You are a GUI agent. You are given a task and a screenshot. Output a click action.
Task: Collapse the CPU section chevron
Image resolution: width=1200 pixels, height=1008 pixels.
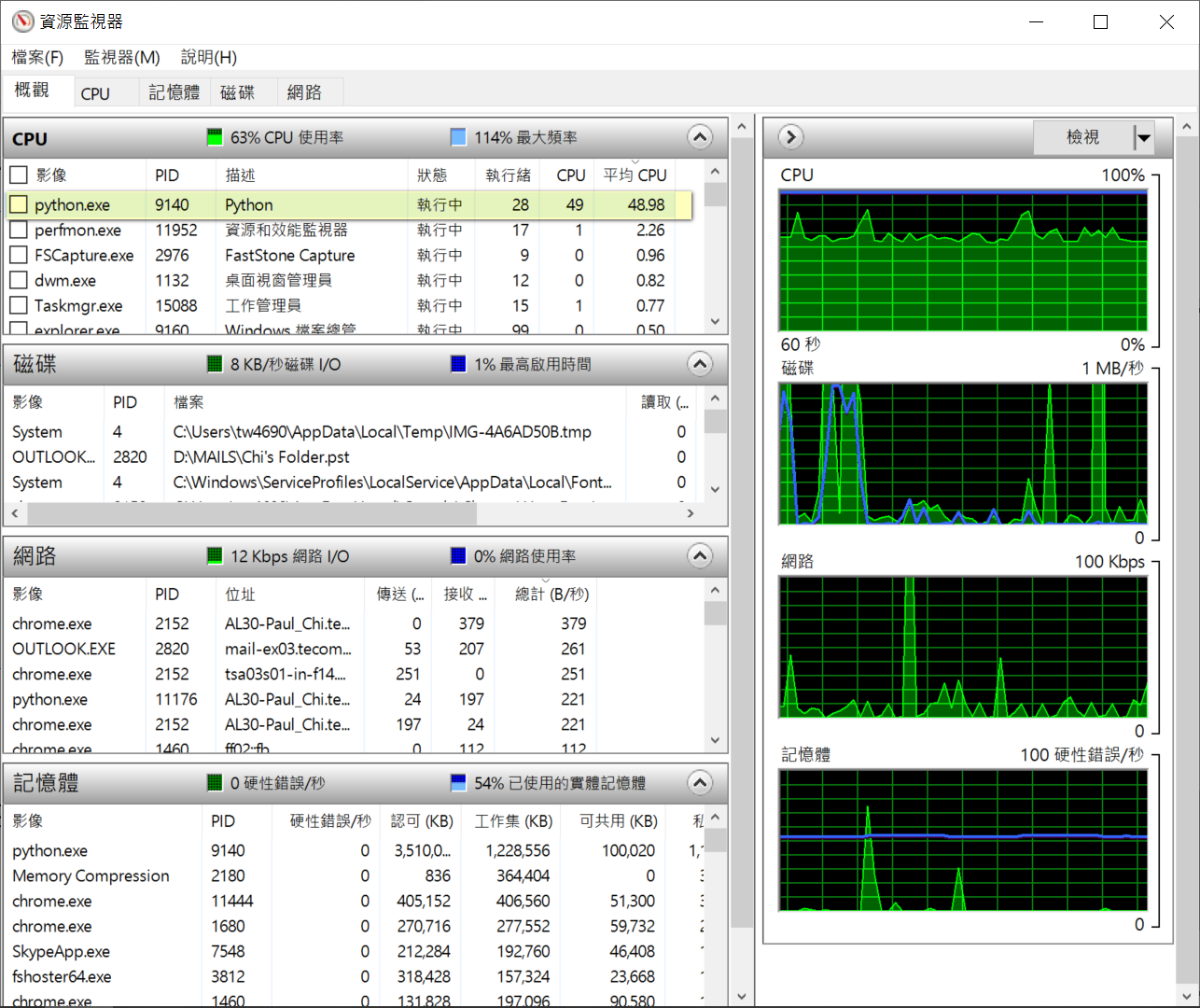tap(700, 137)
